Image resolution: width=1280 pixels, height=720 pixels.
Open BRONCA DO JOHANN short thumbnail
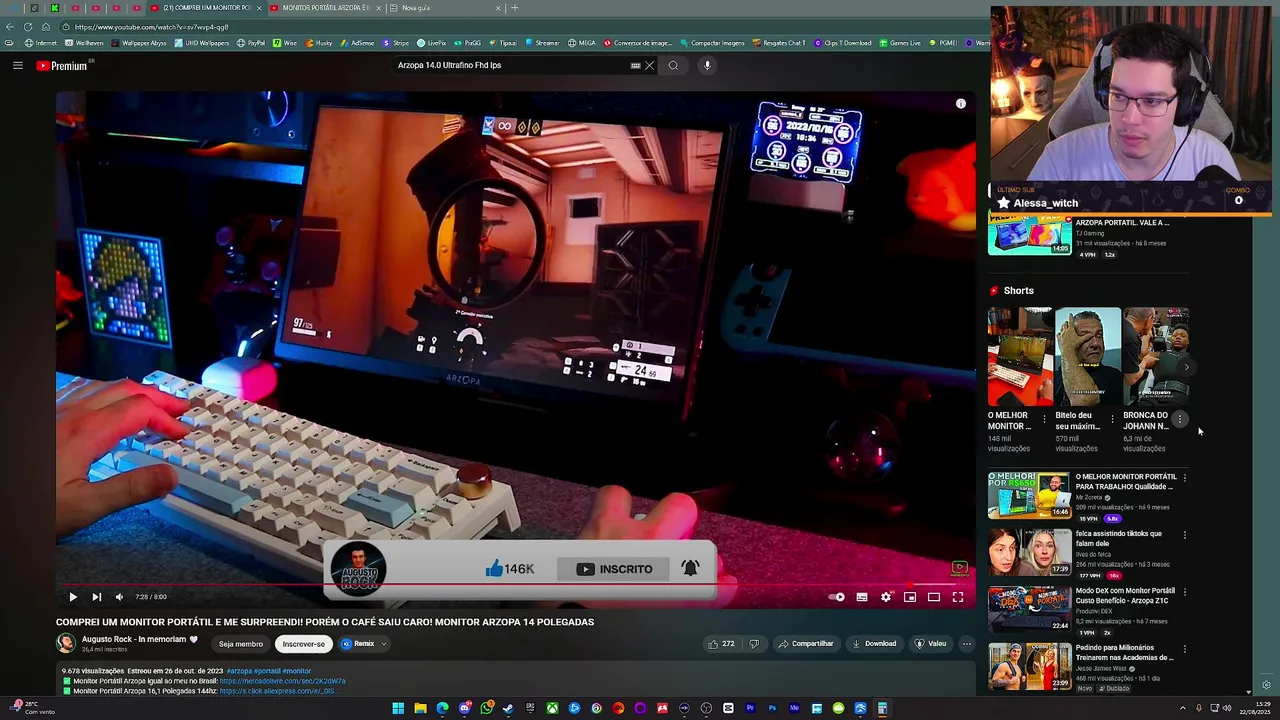1156,356
